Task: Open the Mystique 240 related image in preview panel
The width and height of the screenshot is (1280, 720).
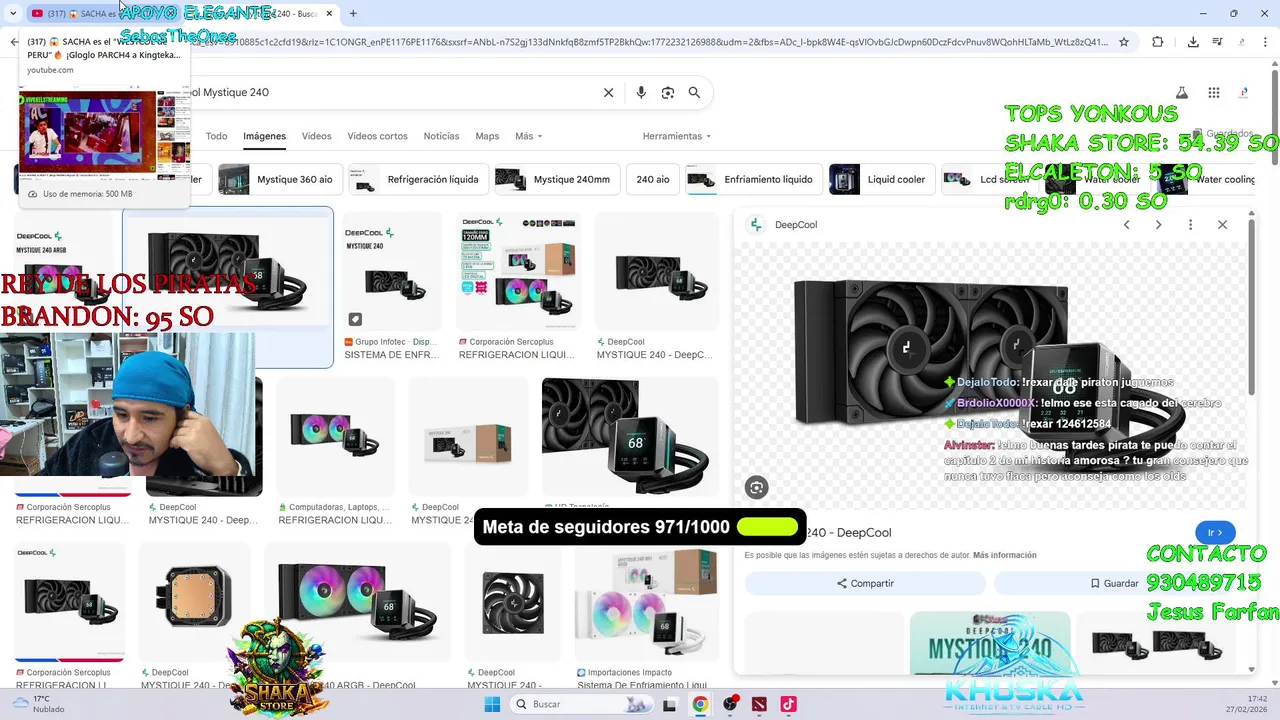Action: click(x=989, y=643)
